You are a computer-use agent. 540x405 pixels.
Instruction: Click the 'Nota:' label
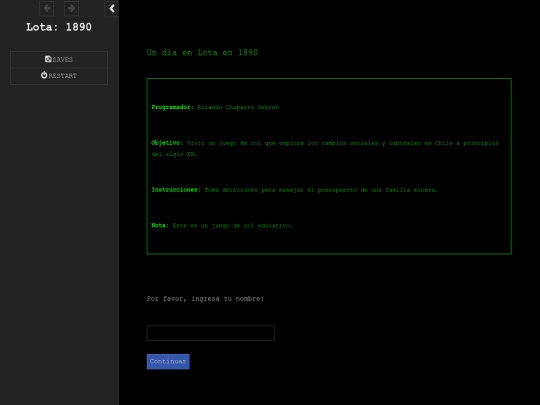[x=160, y=226]
